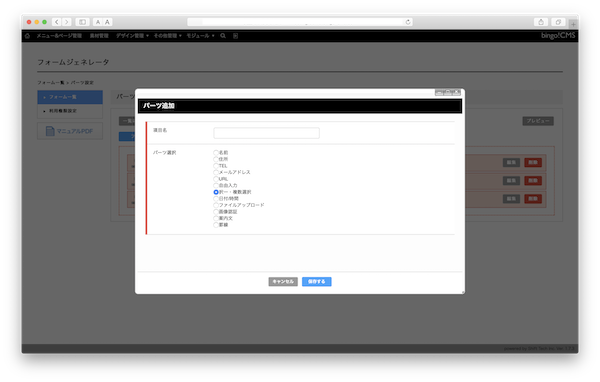Image resolution: width=600 pixels, height=382 pixels.
Task: Go to CMS home via house icon
Action: pos(27,36)
